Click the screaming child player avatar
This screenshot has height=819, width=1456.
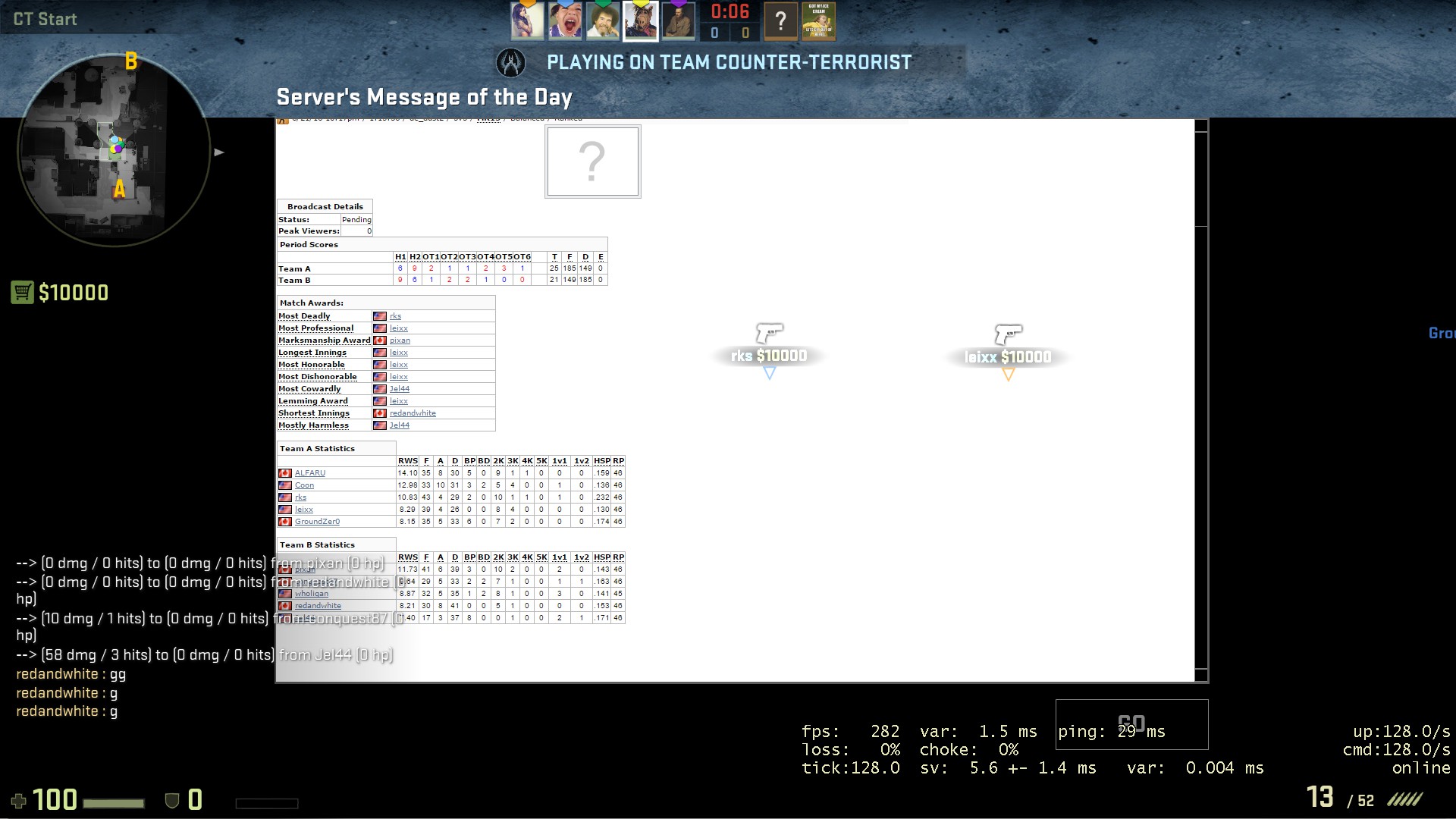(565, 20)
